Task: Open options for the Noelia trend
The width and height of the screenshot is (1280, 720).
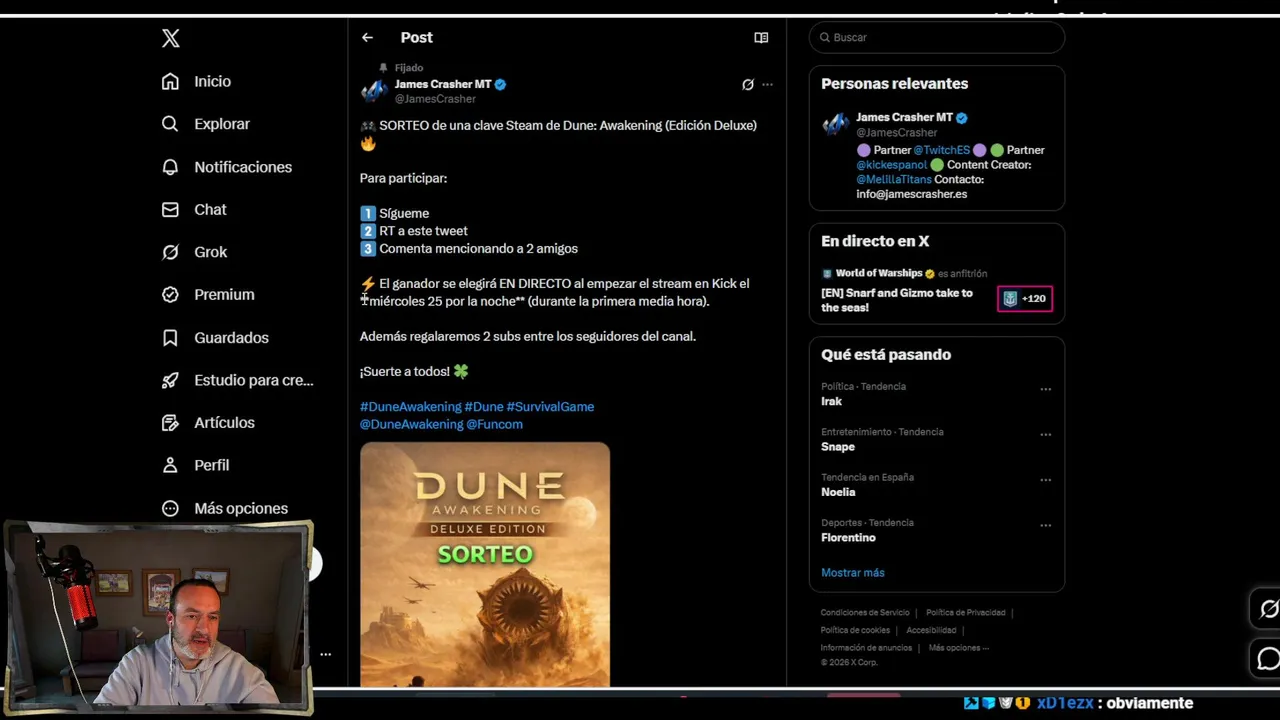Action: pos(1045,480)
